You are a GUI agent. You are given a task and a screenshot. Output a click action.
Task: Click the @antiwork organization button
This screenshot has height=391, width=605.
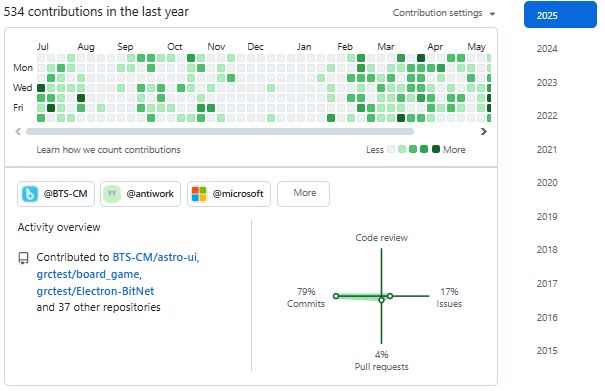(x=140, y=194)
